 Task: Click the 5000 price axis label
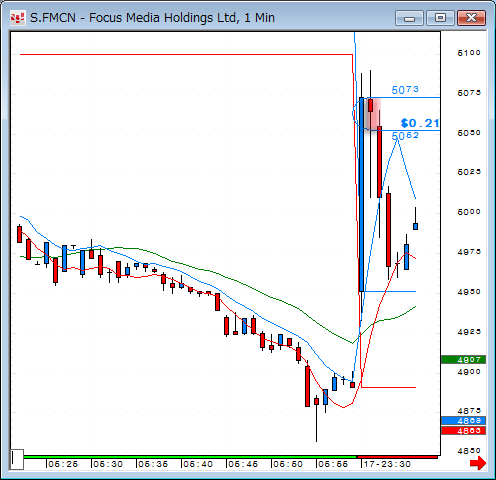pos(469,212)
